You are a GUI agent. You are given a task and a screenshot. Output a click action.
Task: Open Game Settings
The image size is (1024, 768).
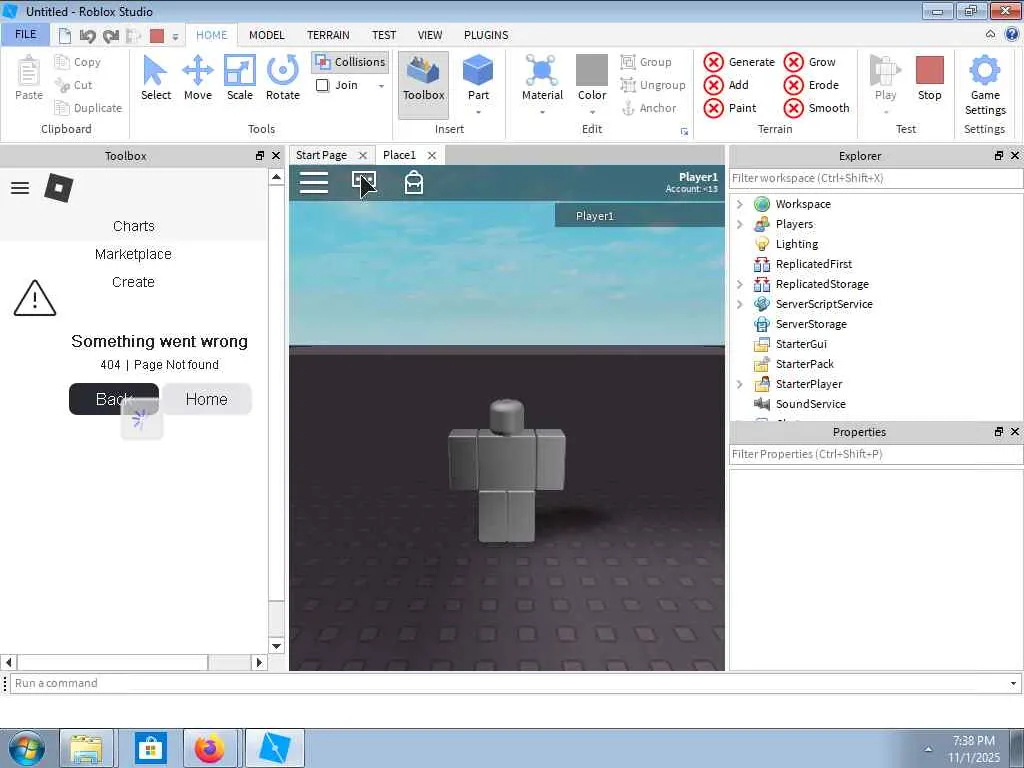coord(985,86)
